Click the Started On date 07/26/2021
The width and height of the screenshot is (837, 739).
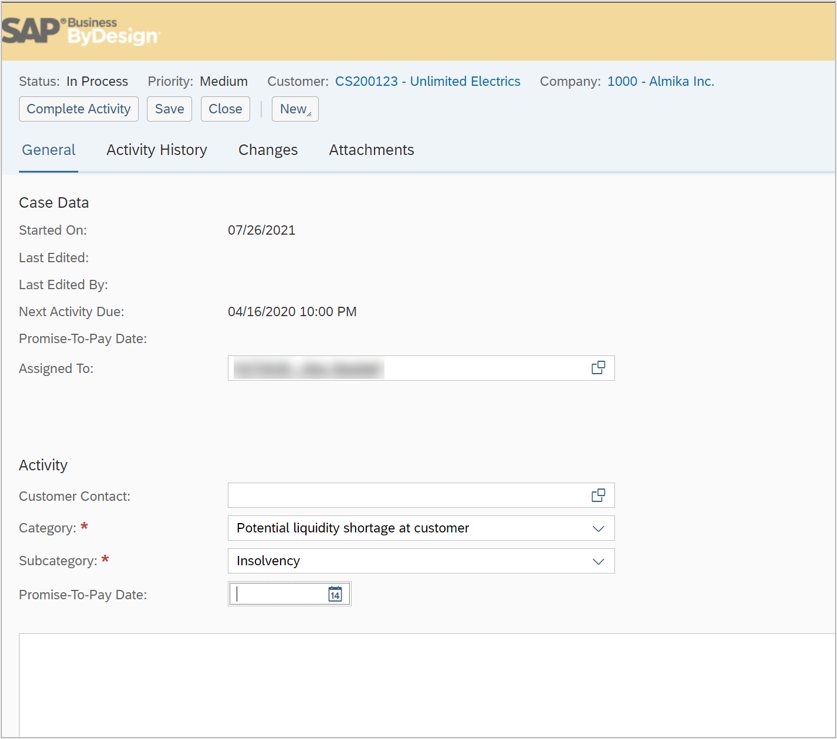point(262,230)
